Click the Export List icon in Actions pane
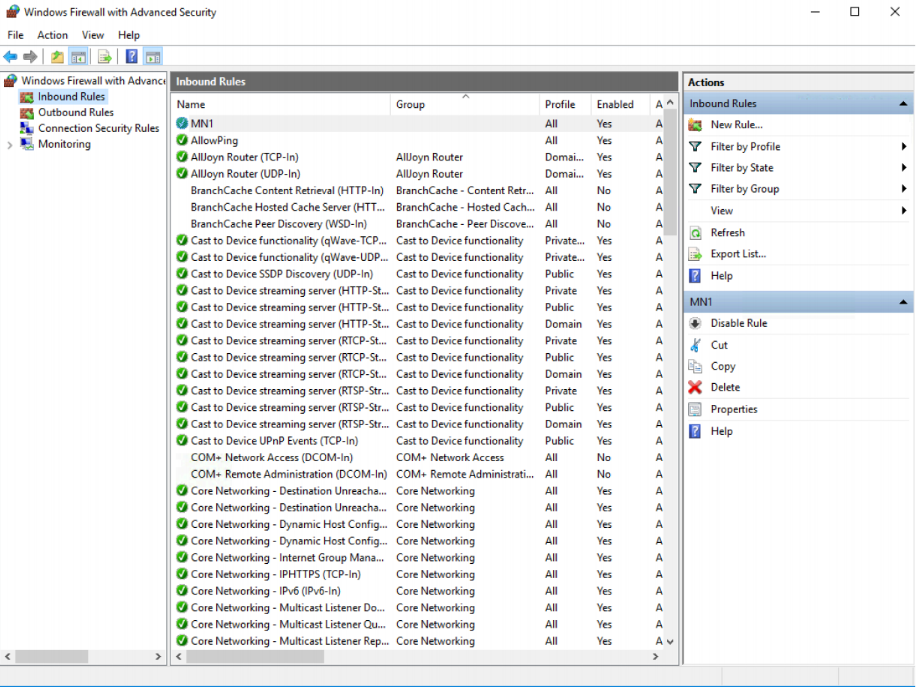917x688 pixels. (695, 254)
